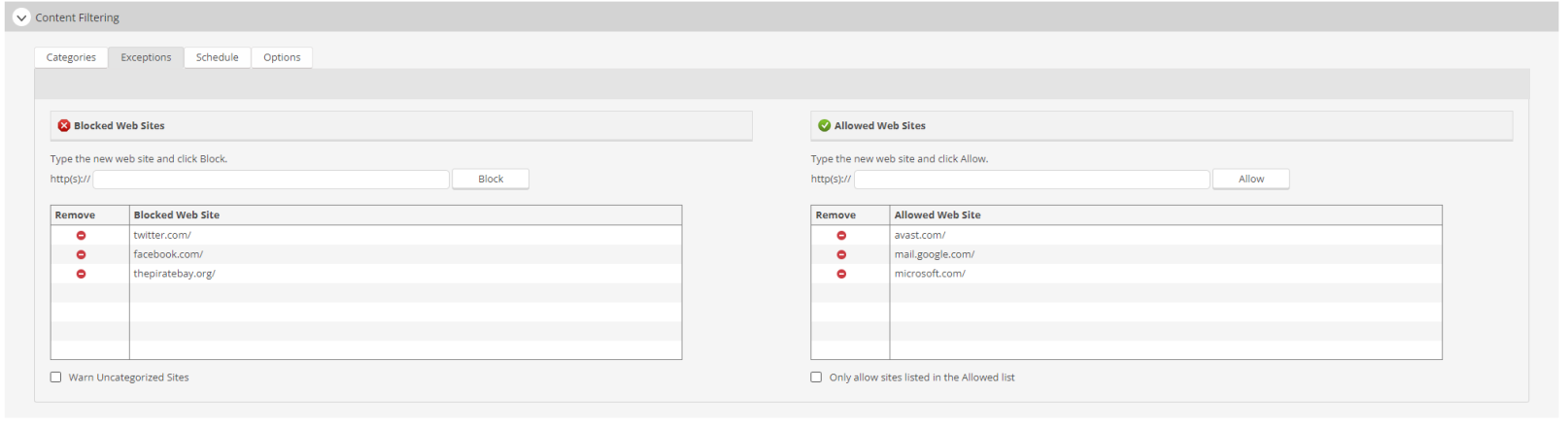1568x427 pixels.
Task: Remove mail.google.com/ from allowed list
Action: coord(842,255)
